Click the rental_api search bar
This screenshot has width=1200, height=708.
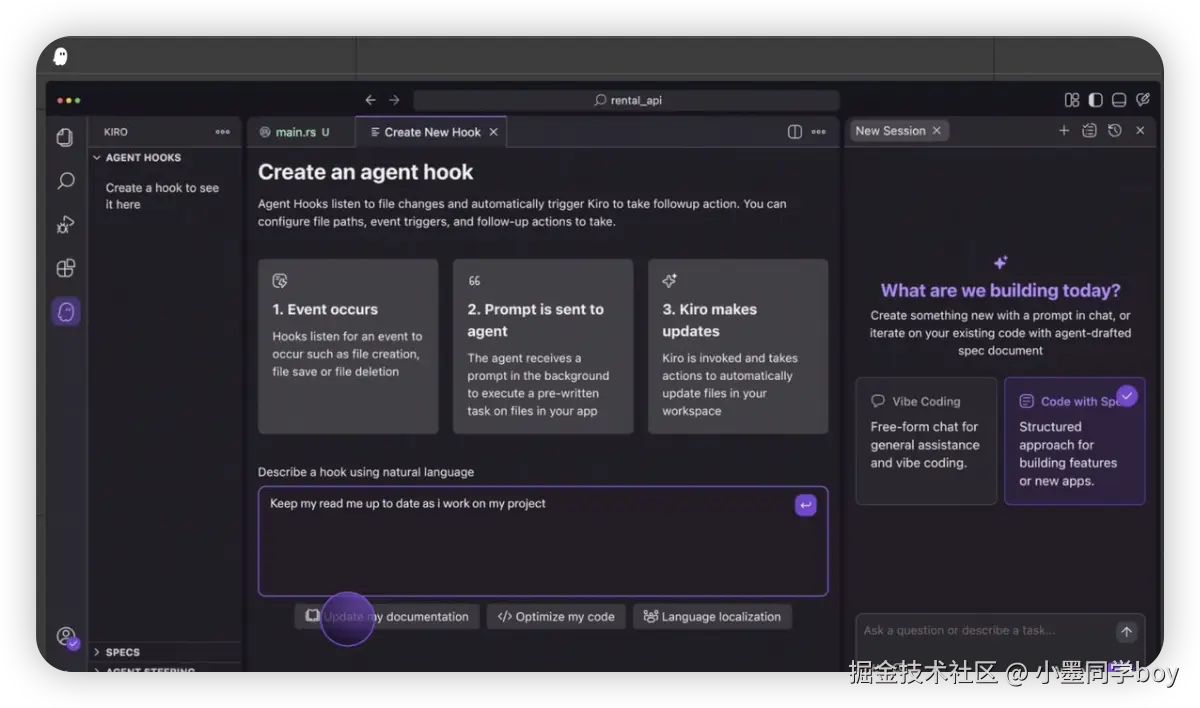(626, 100)
